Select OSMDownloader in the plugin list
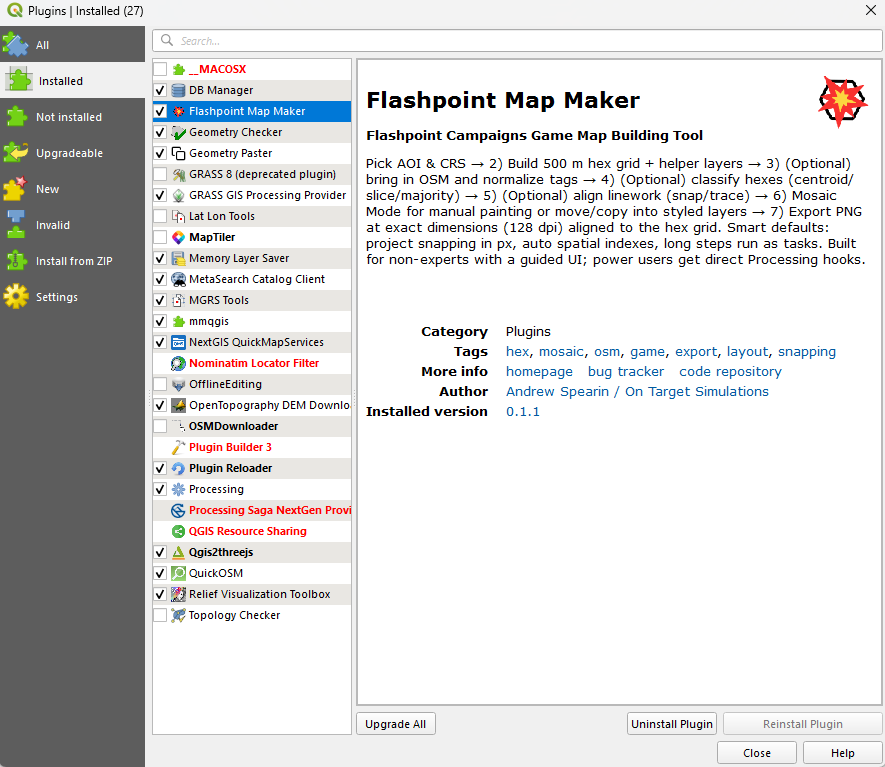The image size is (885, 767). (252, 426)
